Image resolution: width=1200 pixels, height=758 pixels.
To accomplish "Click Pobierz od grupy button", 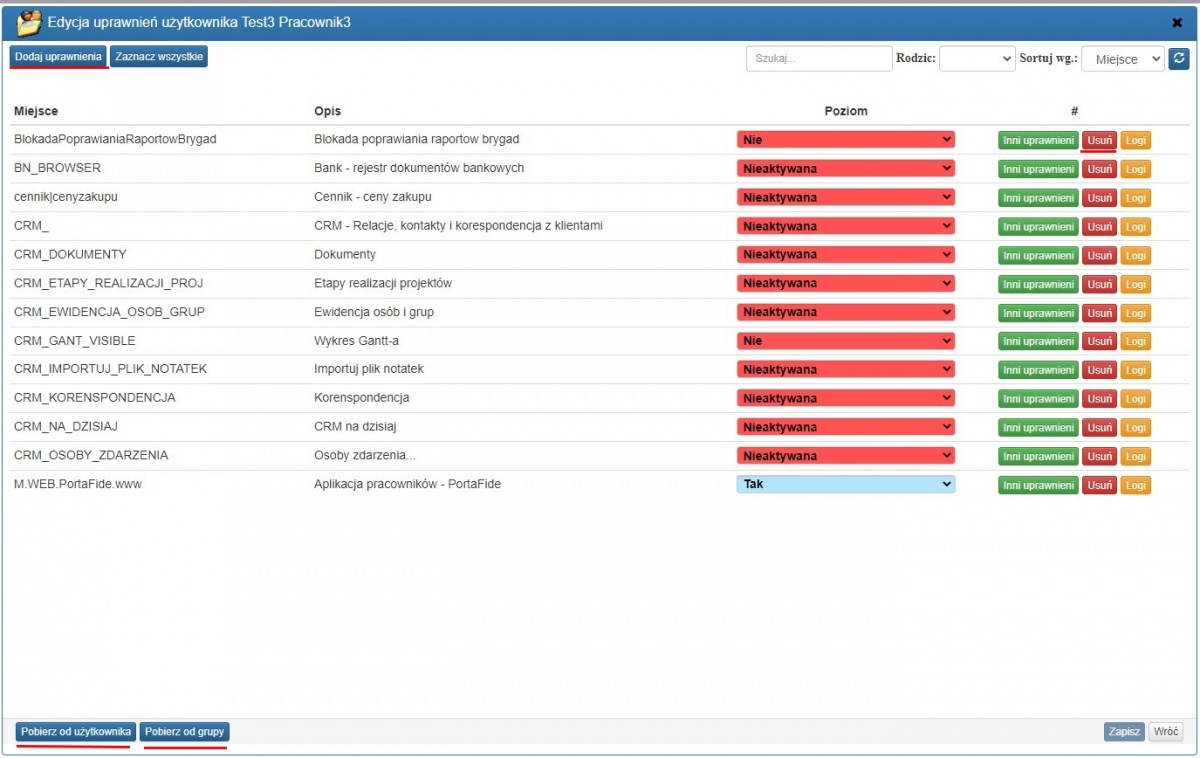I will pyautogui.click(x=185, y=732).
